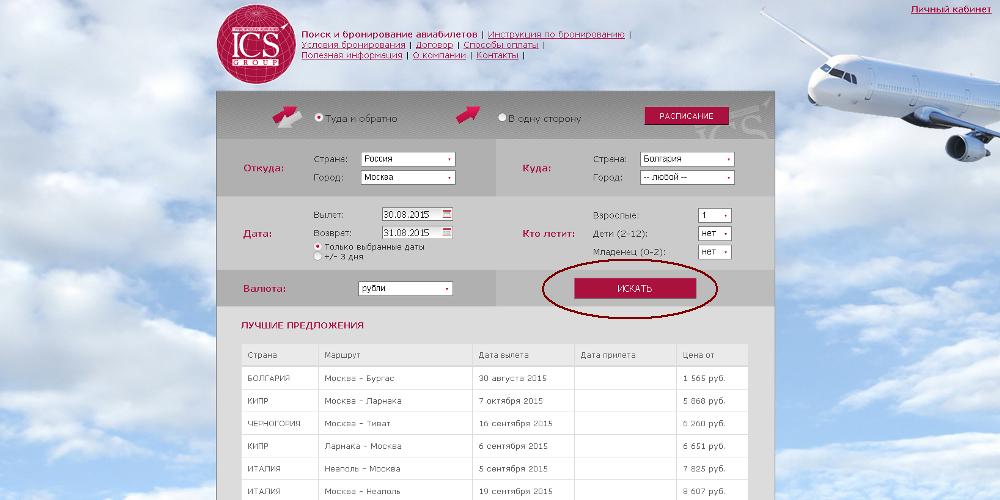Open the origin city dropdown showing Москва
The height and width of the screenshot is (500, 1000).
pos(407,177)
